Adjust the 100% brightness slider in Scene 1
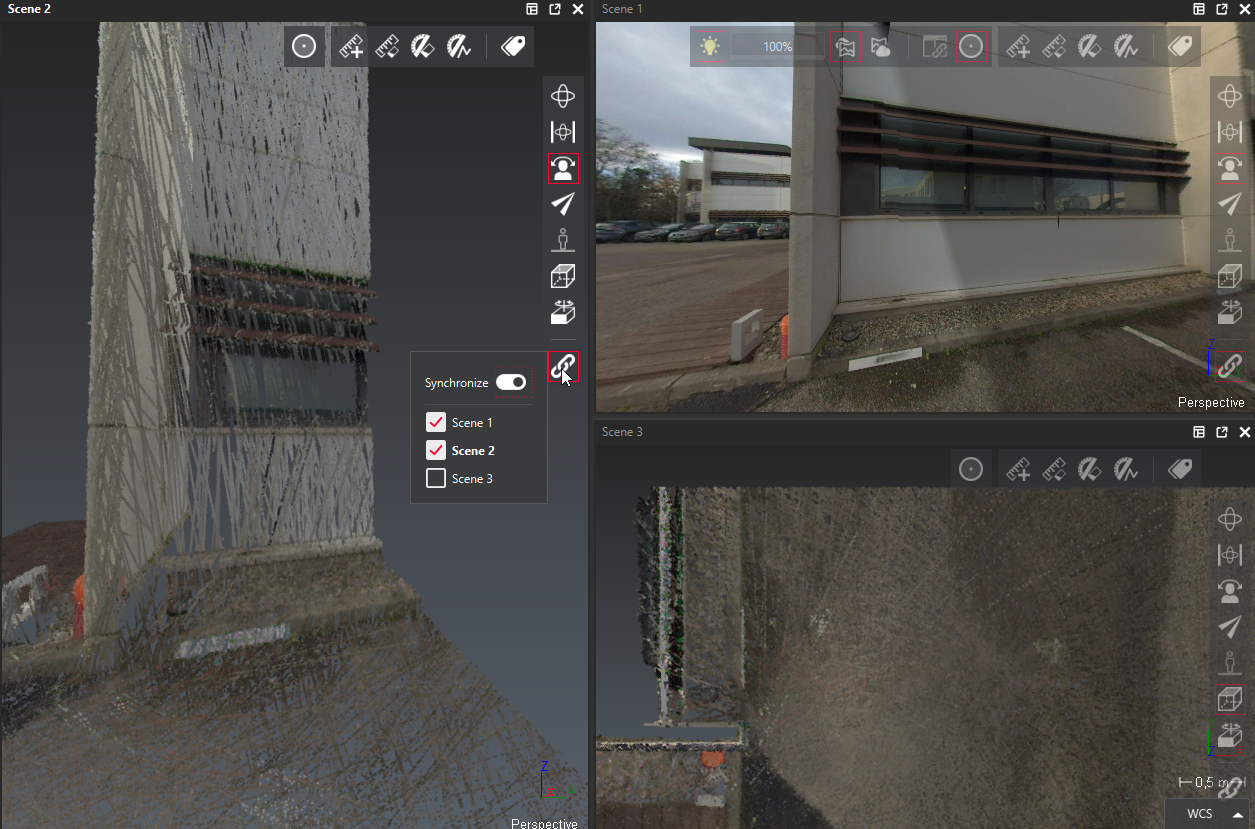The width and height of the screenshot is (1255, 829). [x=777, y=47]
